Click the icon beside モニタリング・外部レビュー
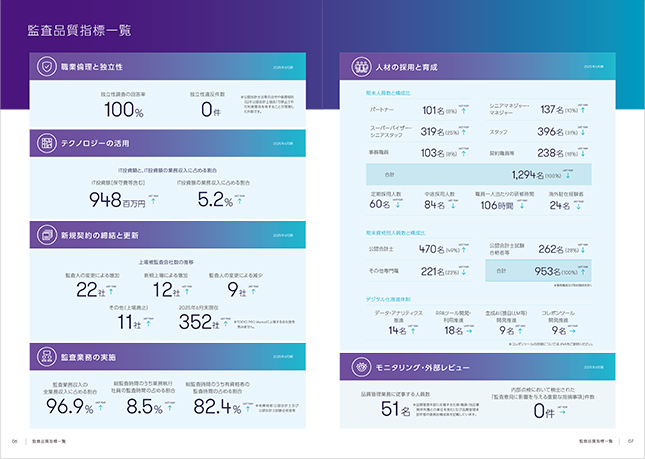Image resolution: width=645 pixels, height=459 pixels. pyautogui.click(x=358, y=367)
